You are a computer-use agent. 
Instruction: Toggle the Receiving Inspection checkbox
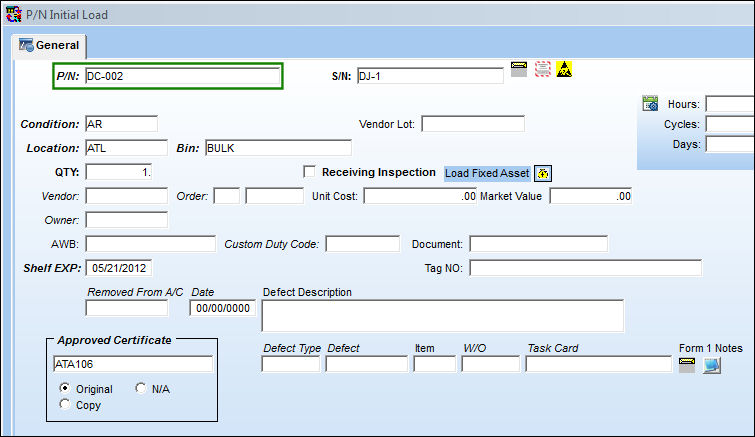coord(309,172)
